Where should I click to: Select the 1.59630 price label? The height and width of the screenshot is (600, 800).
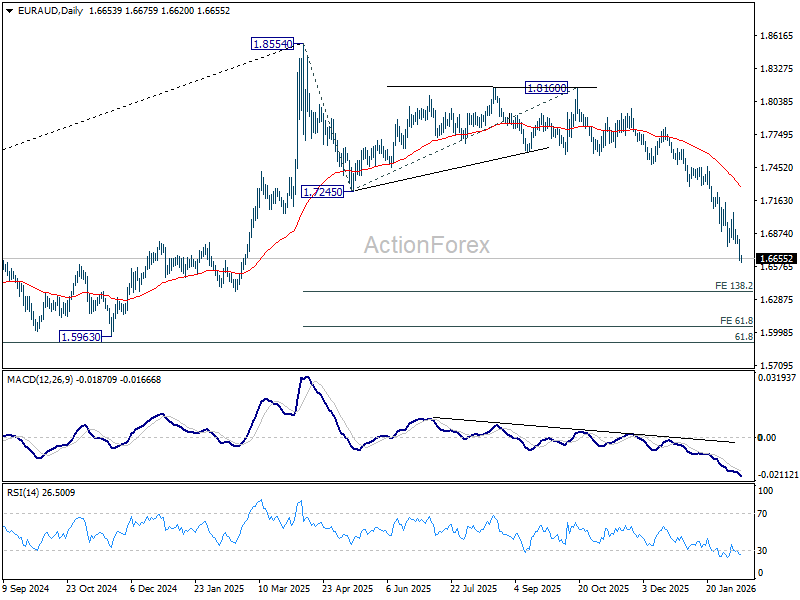81,337
